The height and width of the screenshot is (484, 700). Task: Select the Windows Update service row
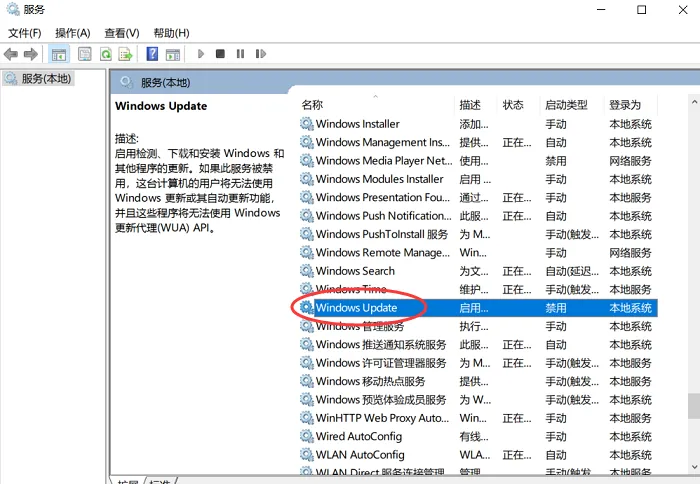coord(478,308)
